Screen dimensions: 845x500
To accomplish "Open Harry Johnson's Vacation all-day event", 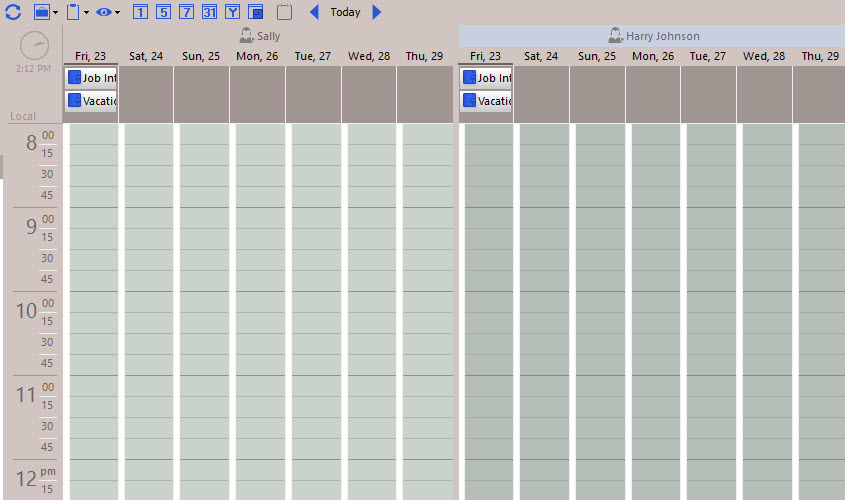I will [x=486, y=101].
